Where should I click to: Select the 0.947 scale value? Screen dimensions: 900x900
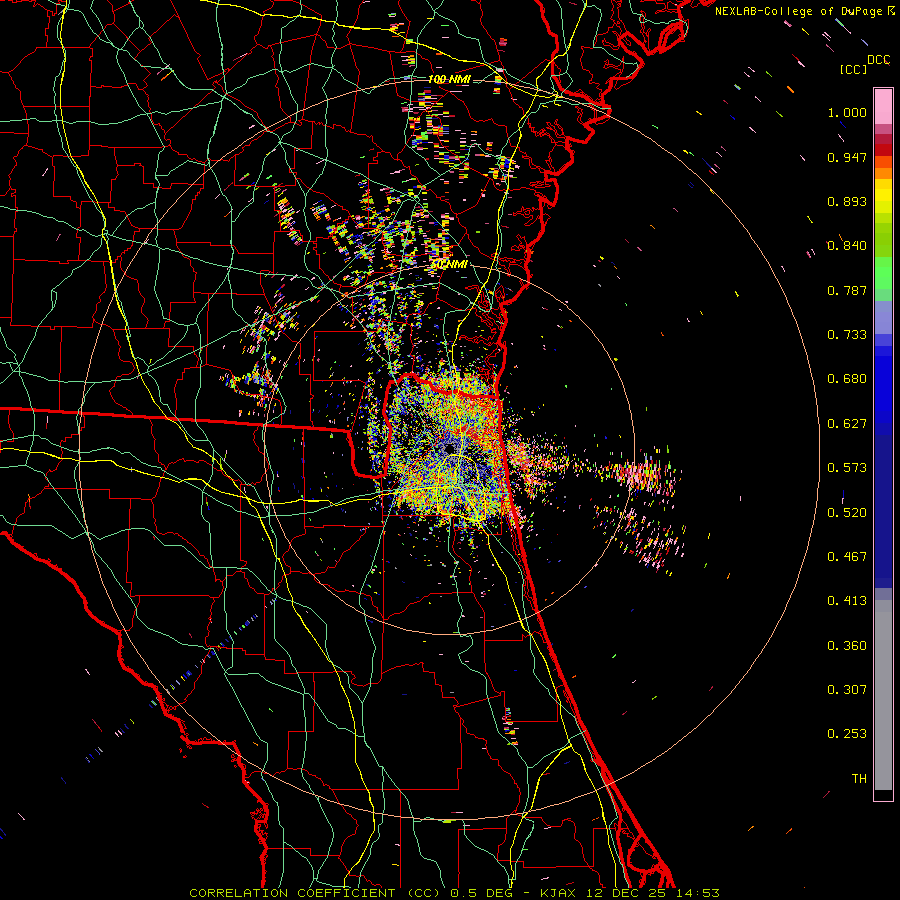[847, 157]
